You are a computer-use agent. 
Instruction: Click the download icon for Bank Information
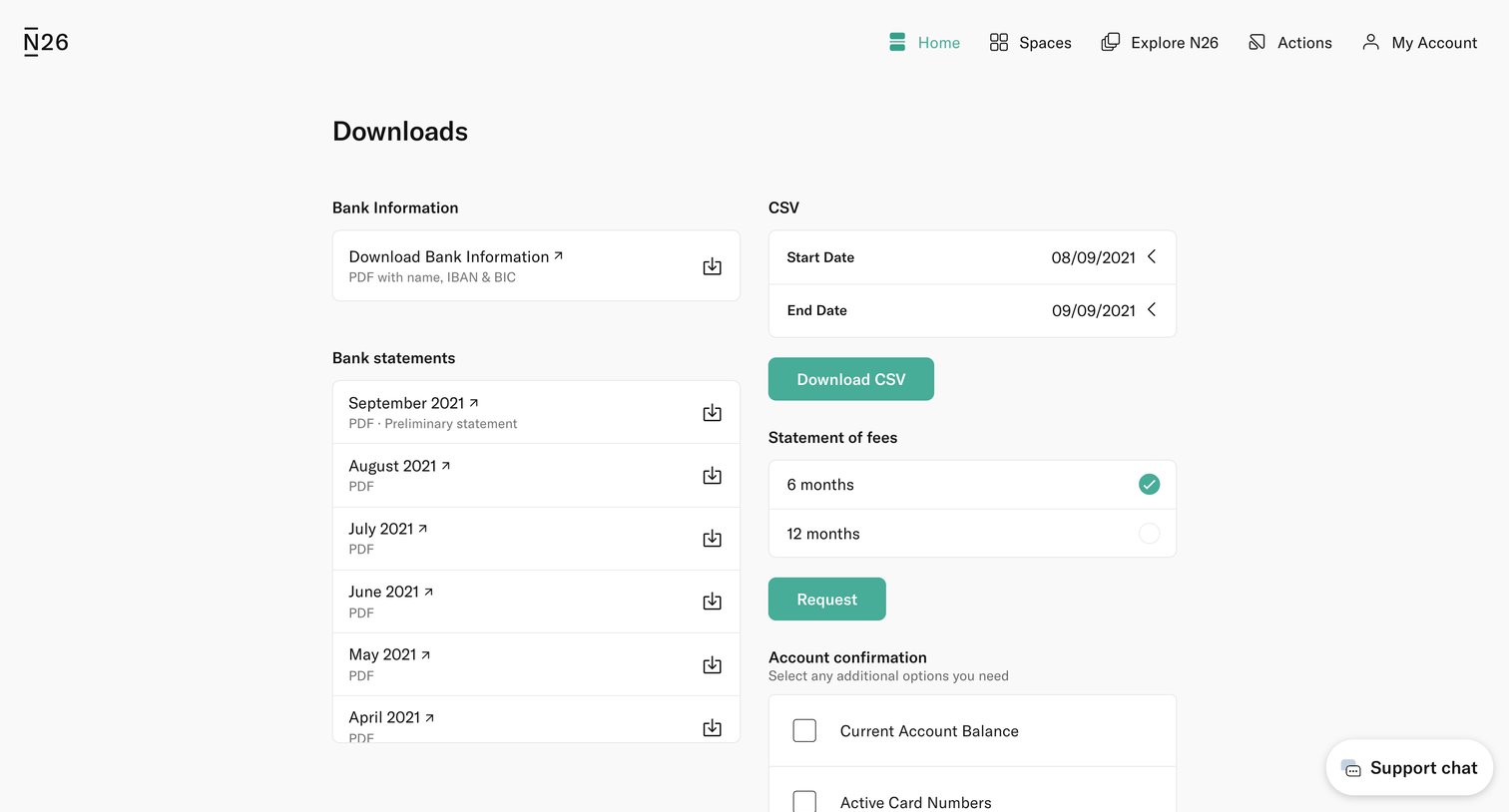(x=712, y=266)
